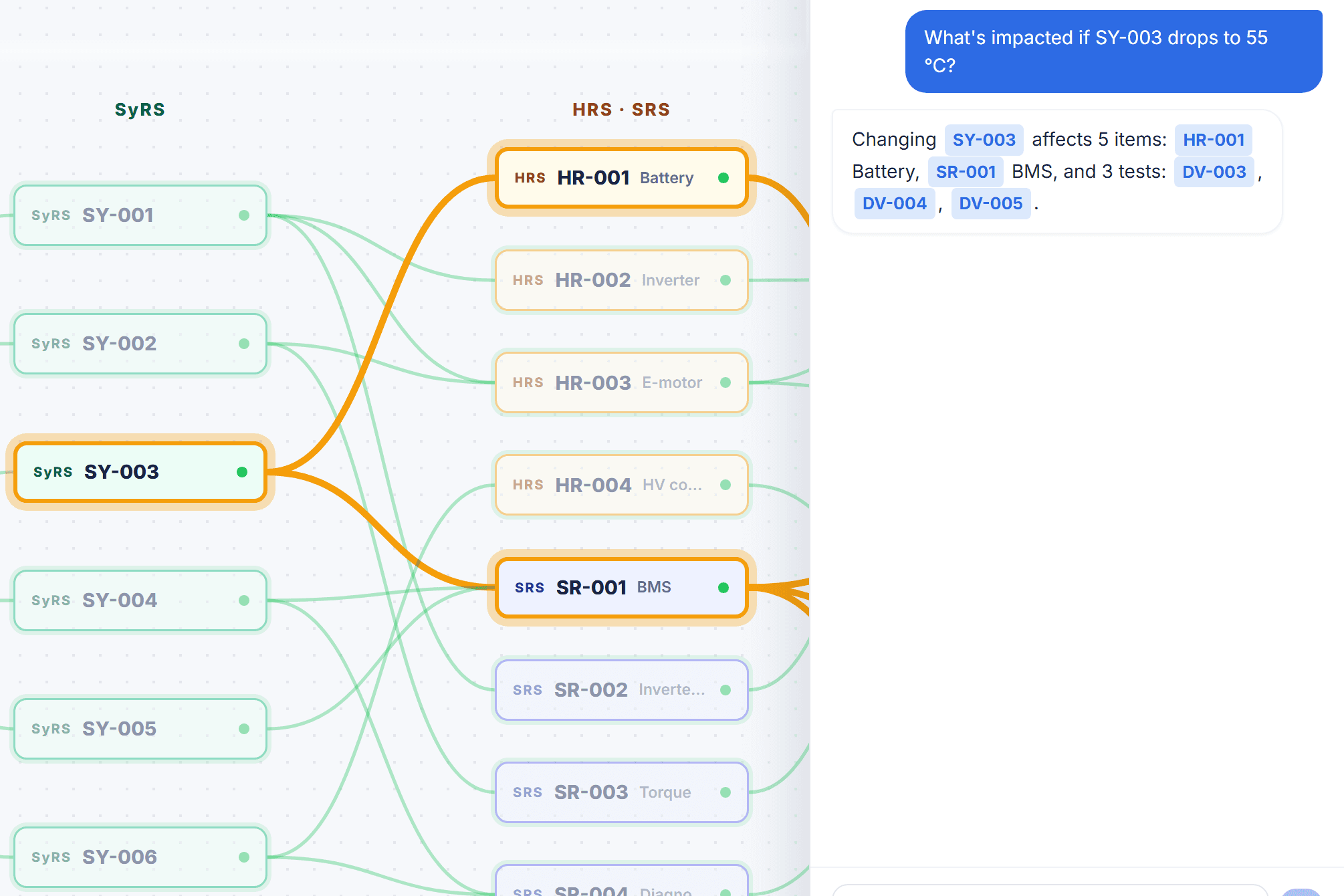Click status dot on HR-001 node
Screen dimensions: 1344x896
point(723,178)
